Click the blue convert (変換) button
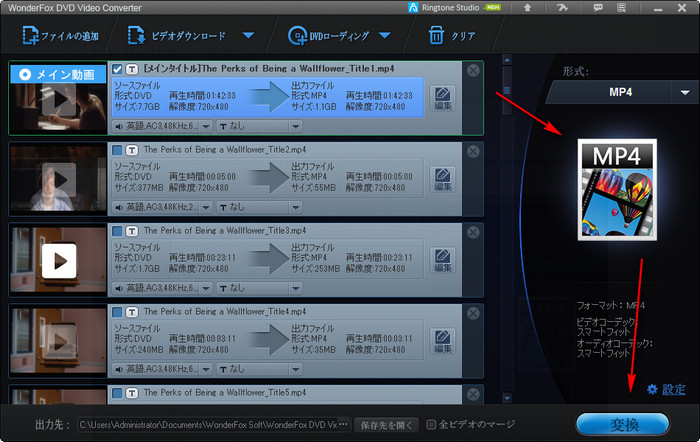Screen dimensions: 700x442 [622, 425]
